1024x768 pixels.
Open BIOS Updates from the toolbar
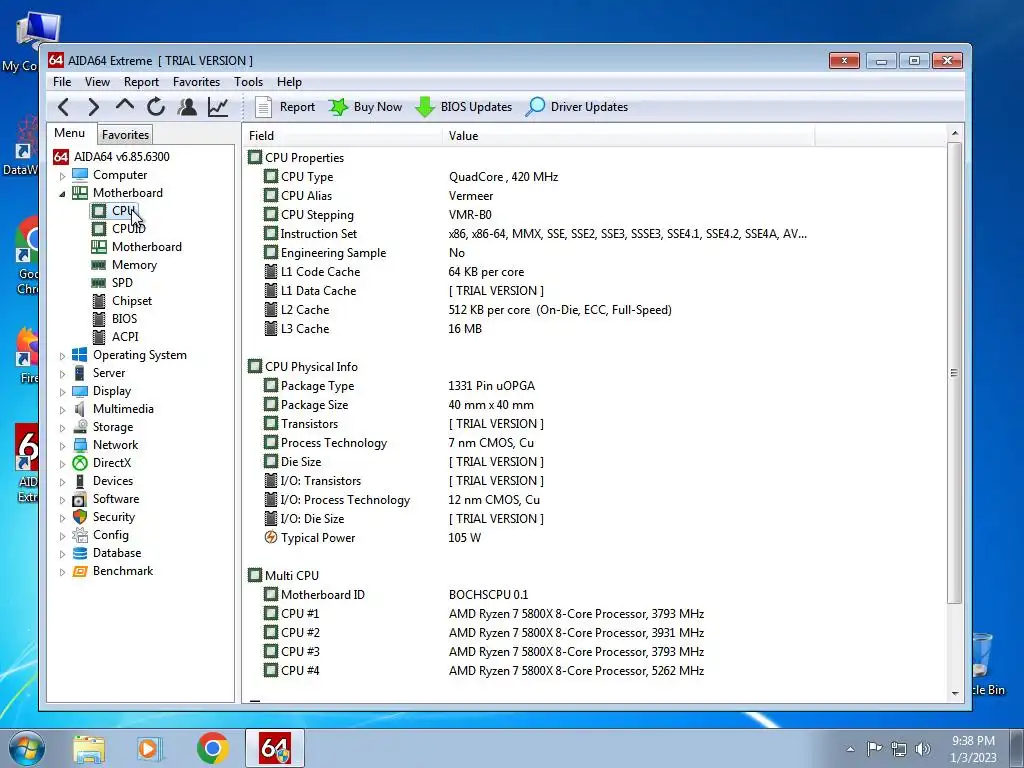pos(464,107)
